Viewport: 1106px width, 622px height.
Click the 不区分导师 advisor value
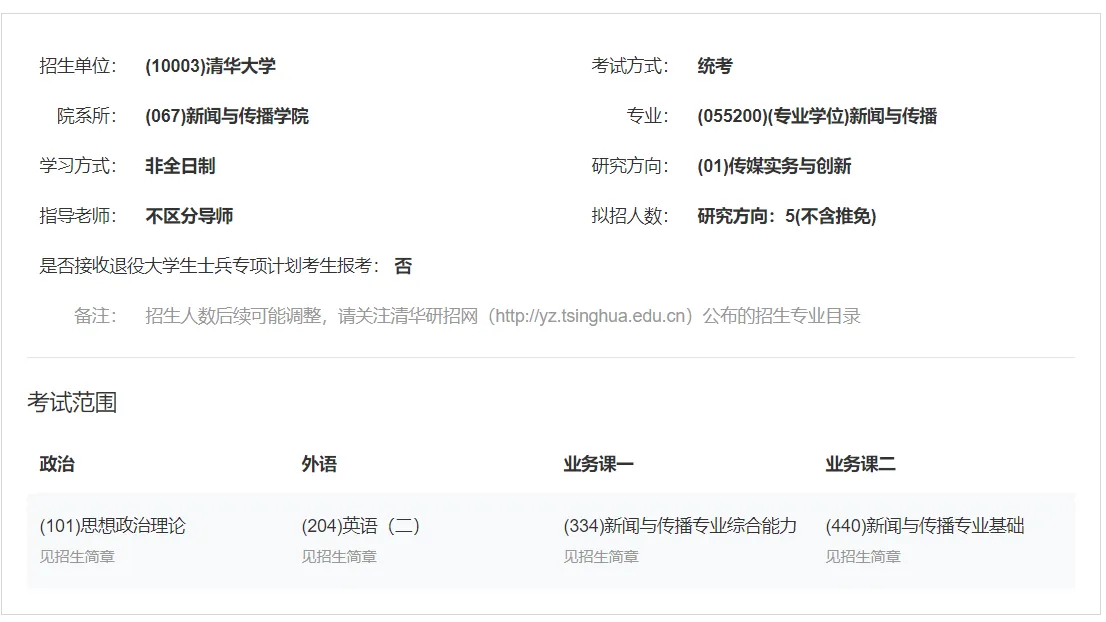tap(189, 217)
